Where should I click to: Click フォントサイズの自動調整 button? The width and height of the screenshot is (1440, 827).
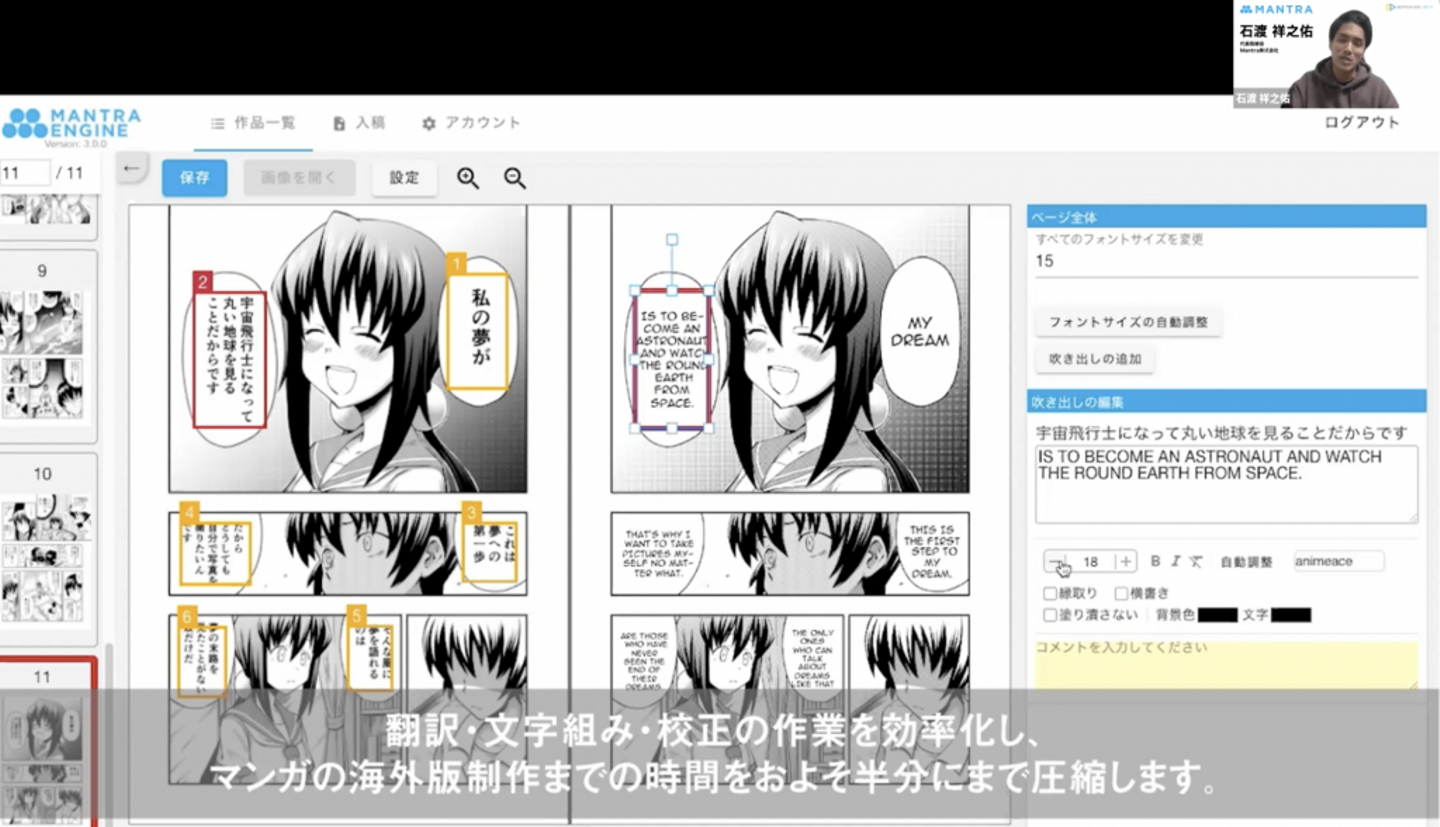[1128, 323]
